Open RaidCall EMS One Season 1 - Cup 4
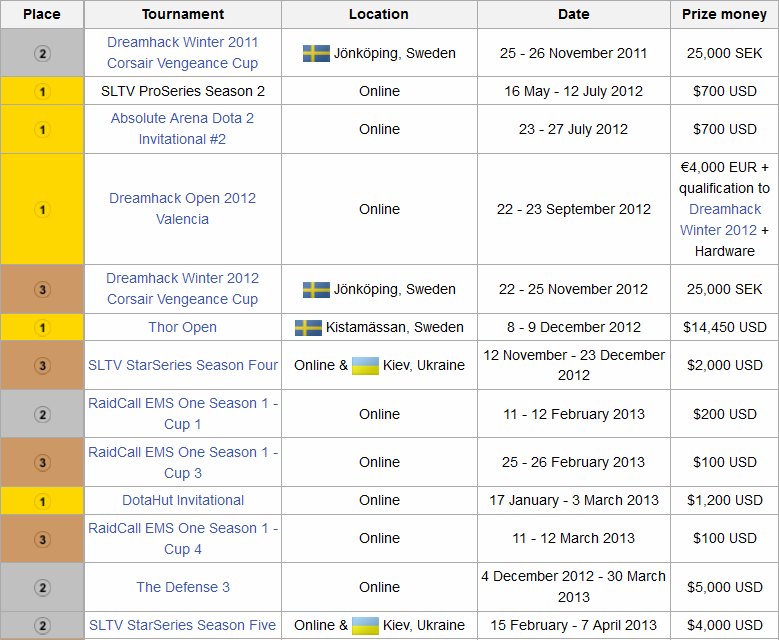Viewport: 779px width, 640px height. pyautogui.click(x=183, y=539)
